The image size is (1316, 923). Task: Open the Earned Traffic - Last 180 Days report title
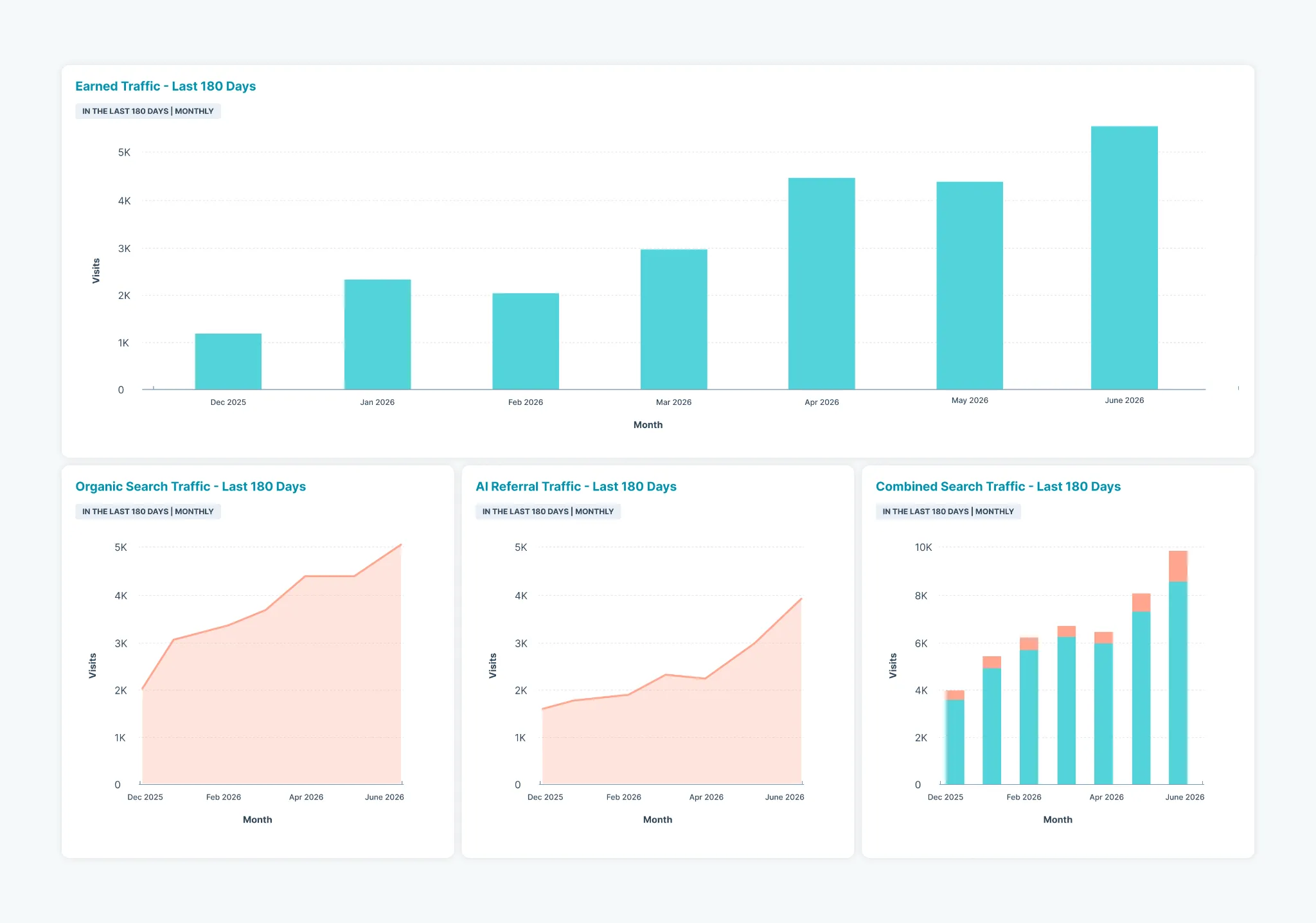[165, 86]
